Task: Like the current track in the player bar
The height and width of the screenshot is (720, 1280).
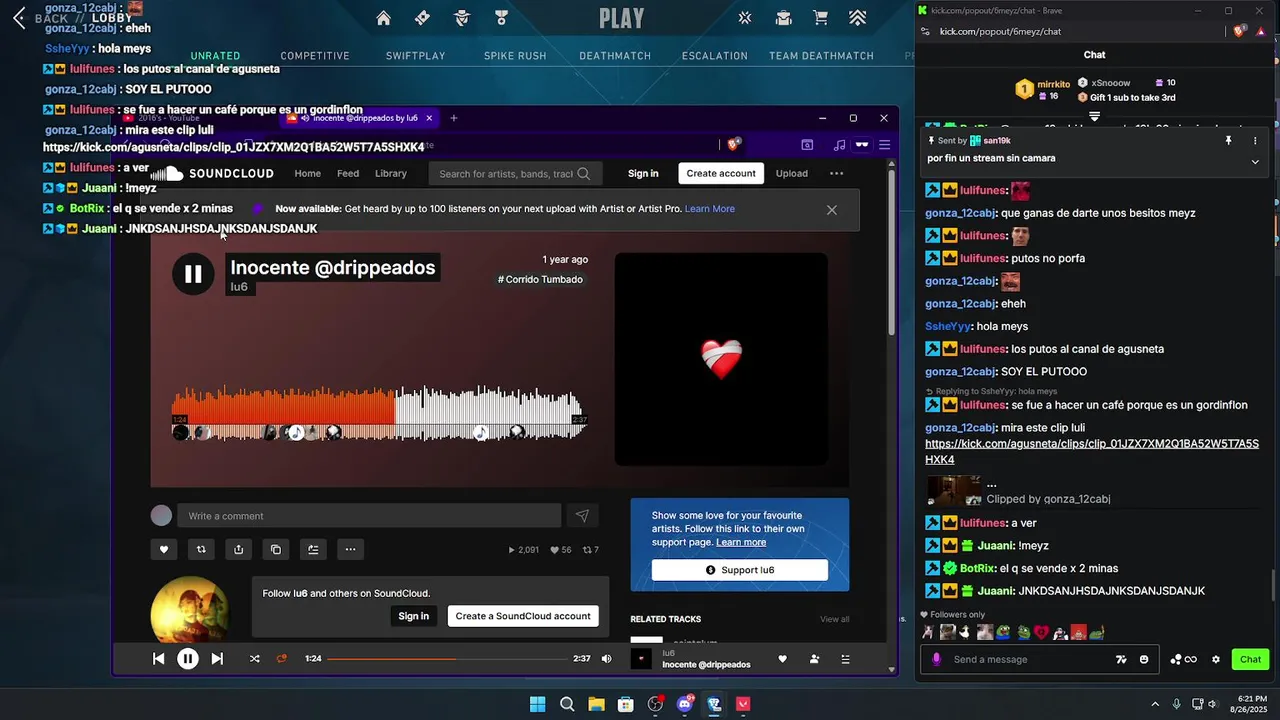Action: coord(782,659)
